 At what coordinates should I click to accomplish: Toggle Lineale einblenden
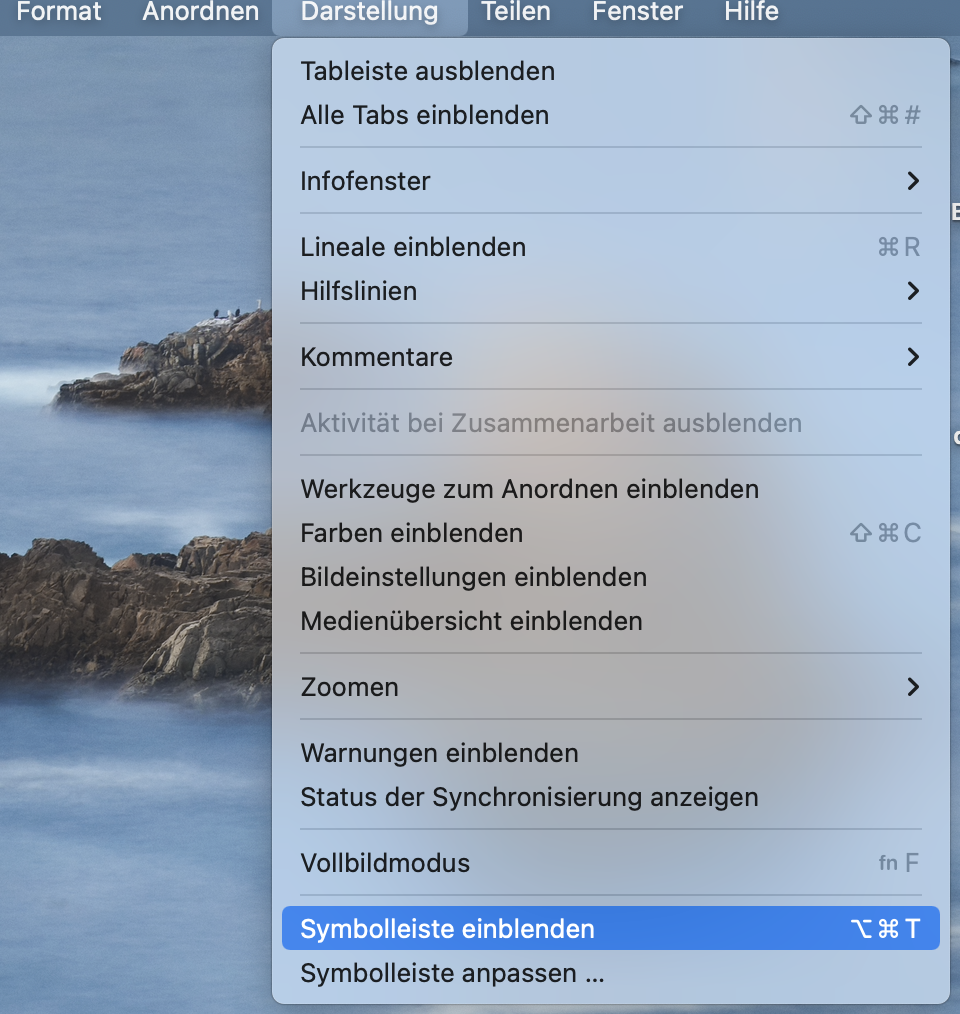coord(611,247)
